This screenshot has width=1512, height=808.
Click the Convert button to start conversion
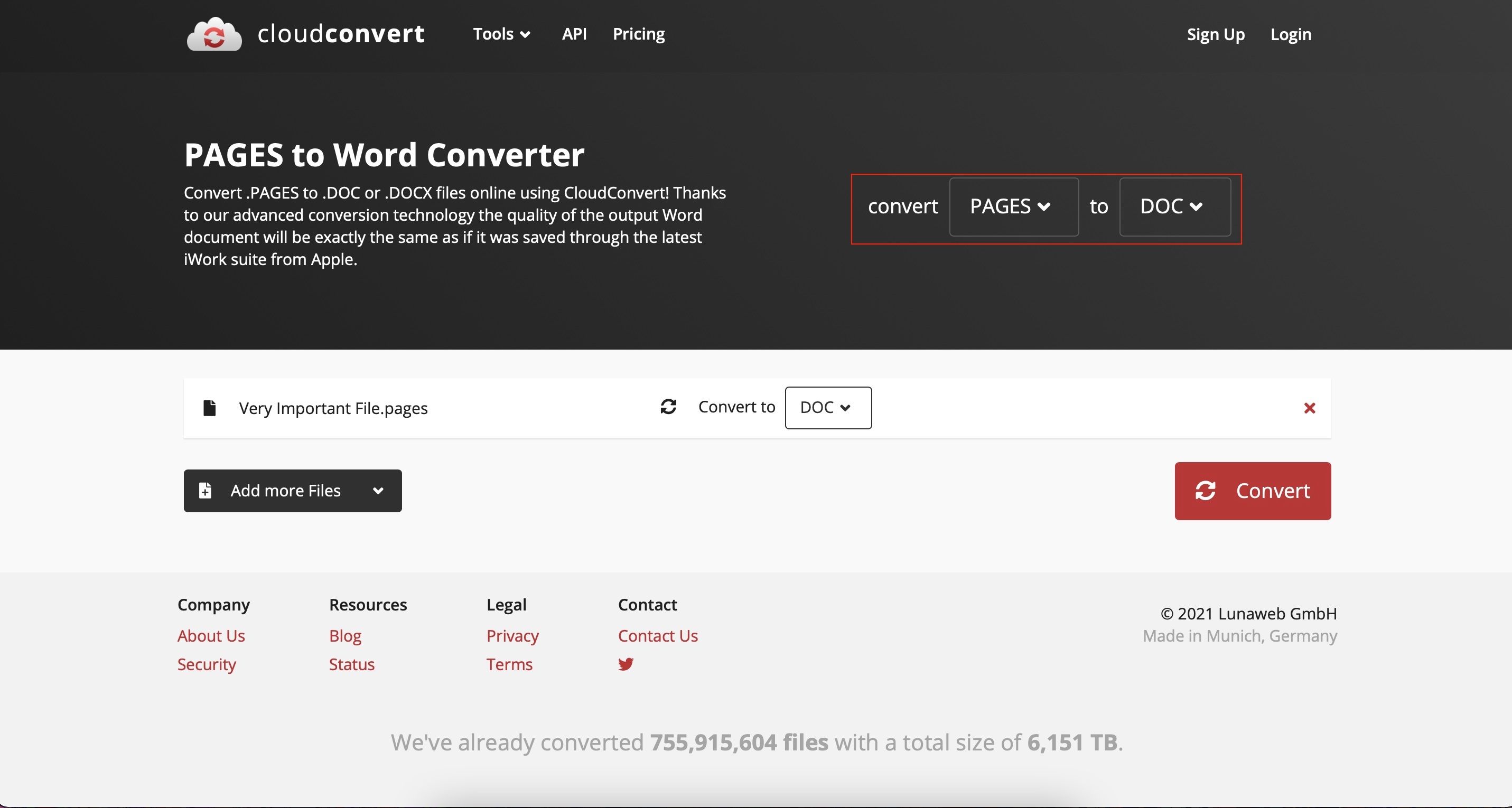pyautogui.click(x=1253, y=491)
